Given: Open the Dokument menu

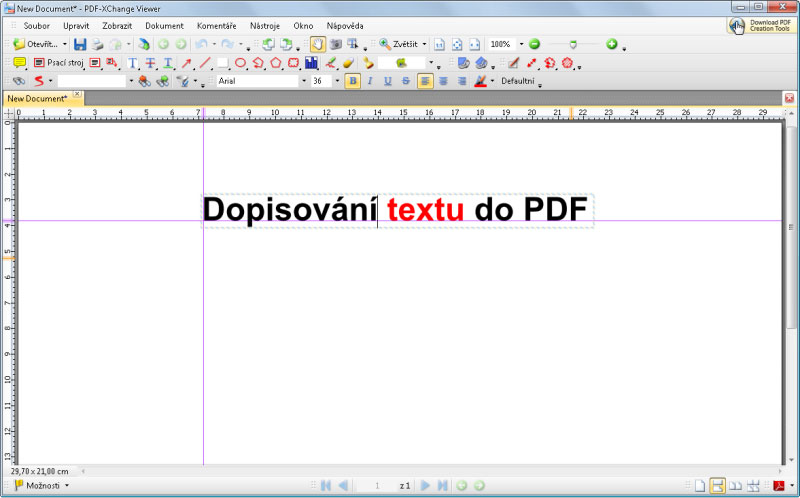Looking at the screenshot, I should (x=164, y=25).
